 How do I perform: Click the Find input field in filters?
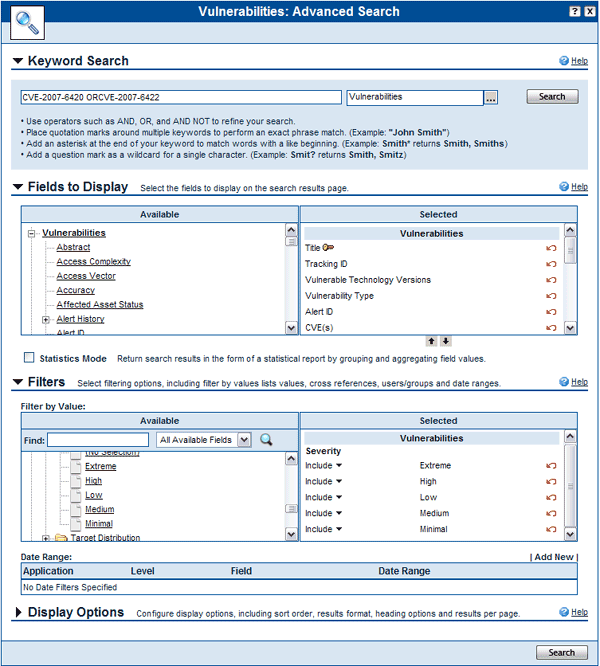98,440
